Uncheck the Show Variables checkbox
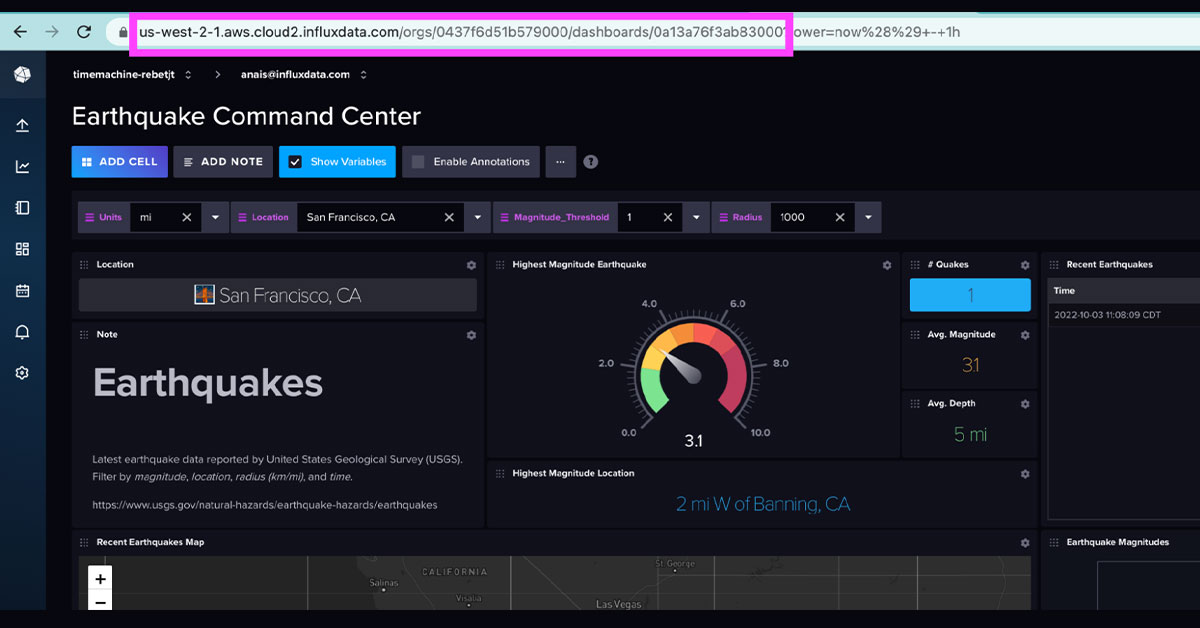This screenshot has height=628, width=1200. (x=295, y=162)
